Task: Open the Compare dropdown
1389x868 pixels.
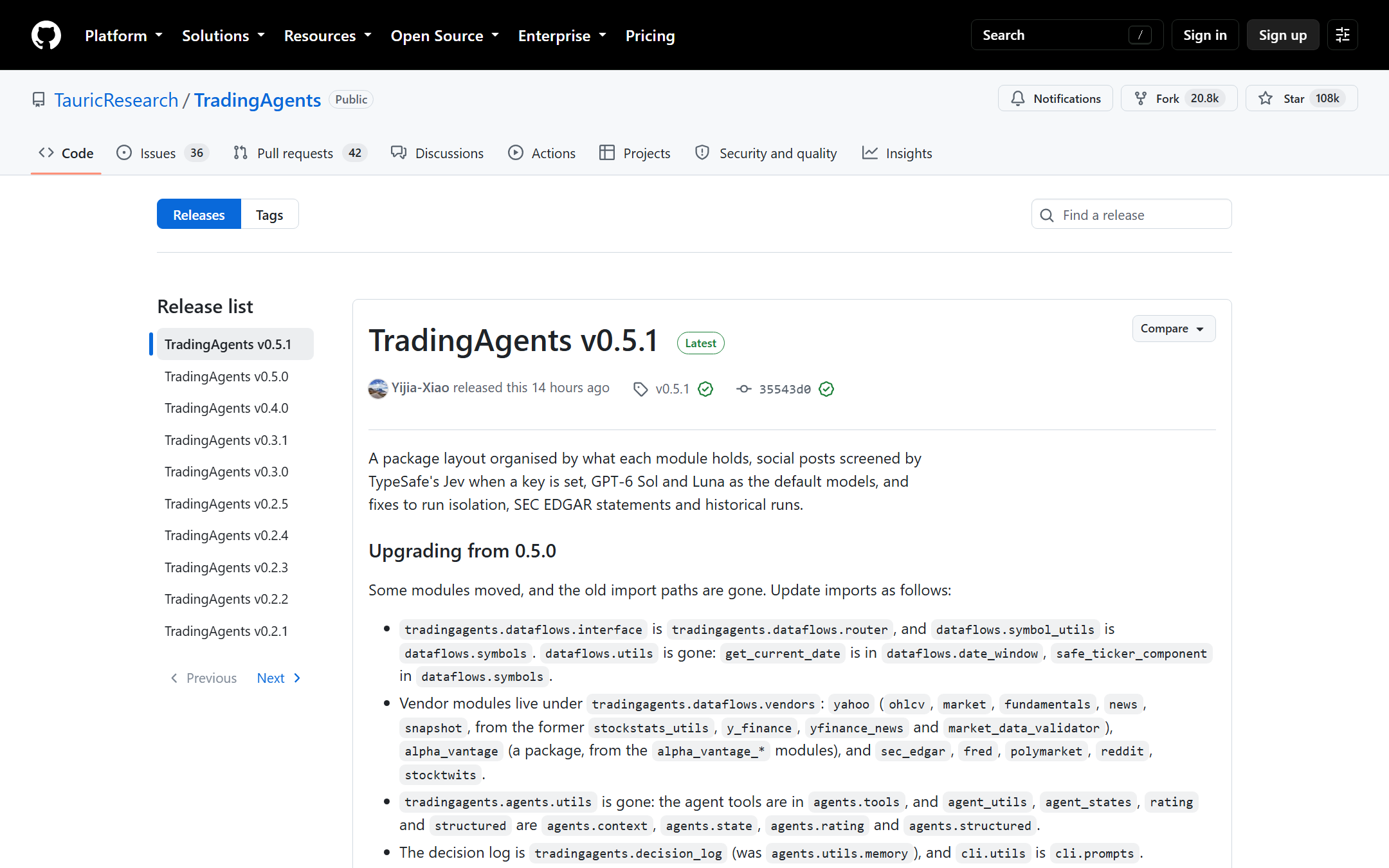Action: click(1174, 329)
